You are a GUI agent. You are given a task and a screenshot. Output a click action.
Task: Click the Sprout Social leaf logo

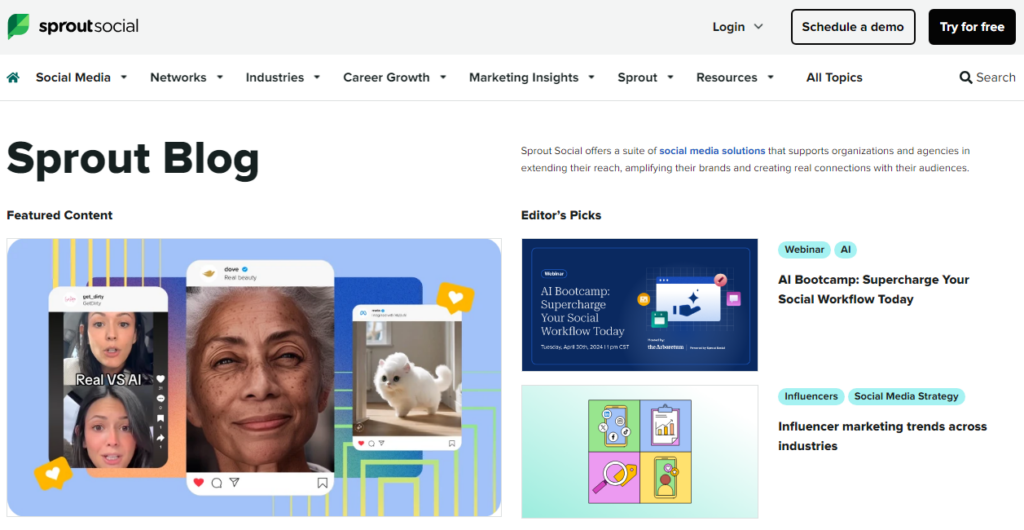(18, 26)
